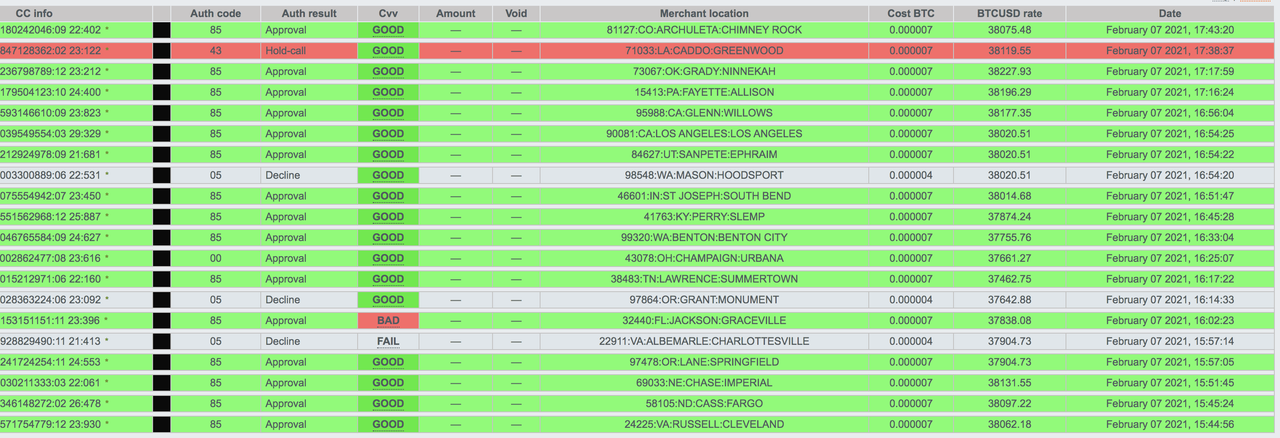Click the Cost BTC column header
The height and width of the screenshot is (438, 1280).
[912, 14]
